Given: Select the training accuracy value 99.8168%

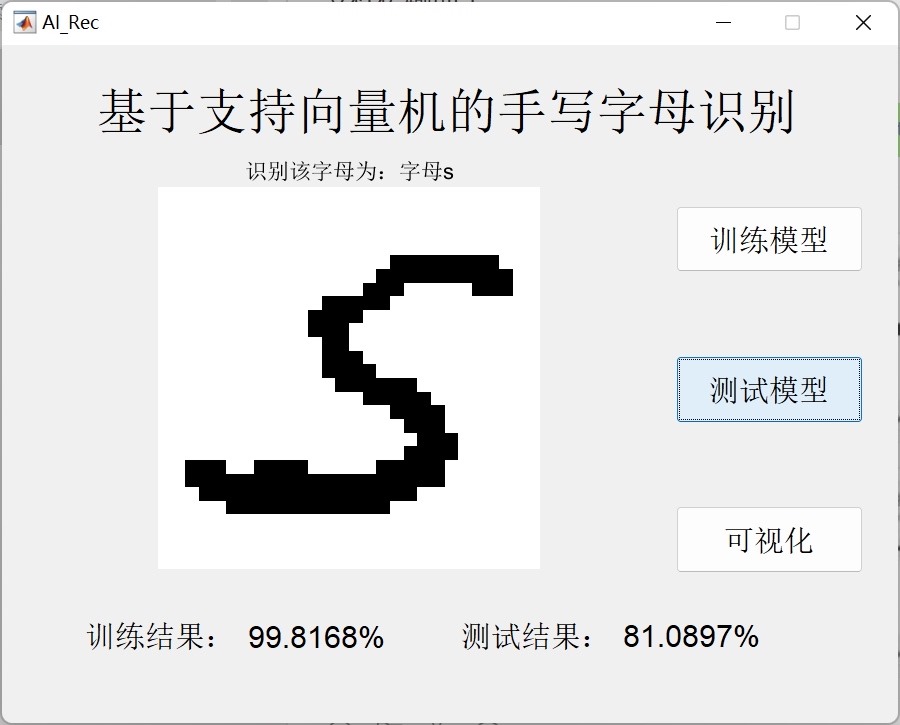Looking at the screenshot, I should 316,637.
